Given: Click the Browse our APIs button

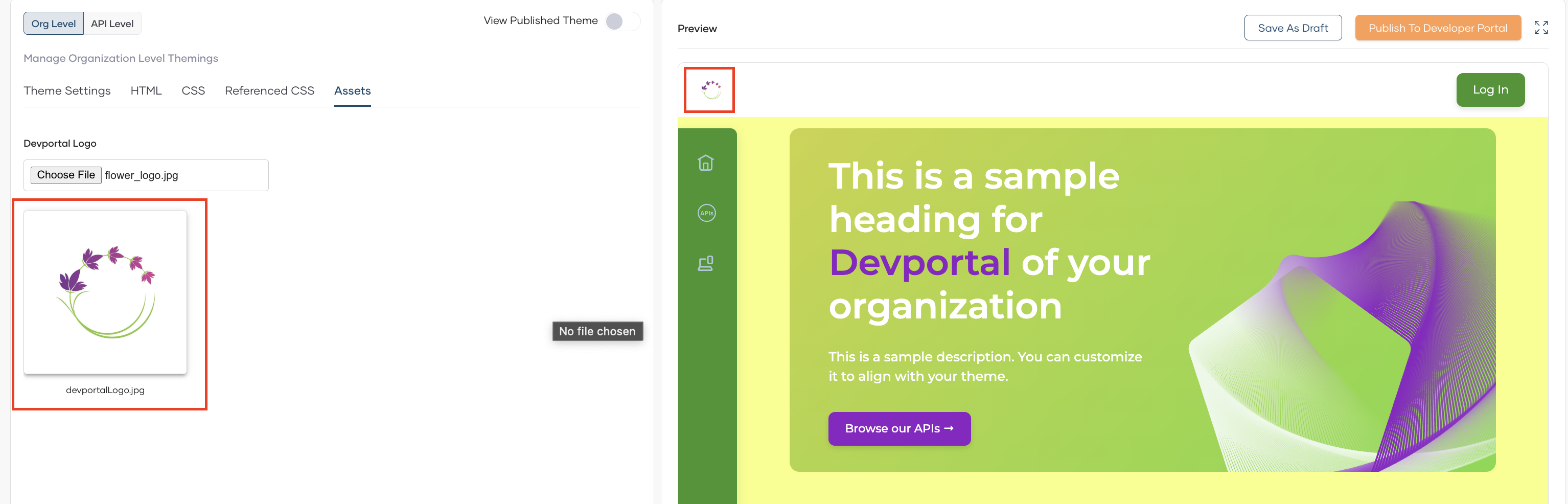Looking at the screenshot, I should pyautogui.click(x=898, y=428).
